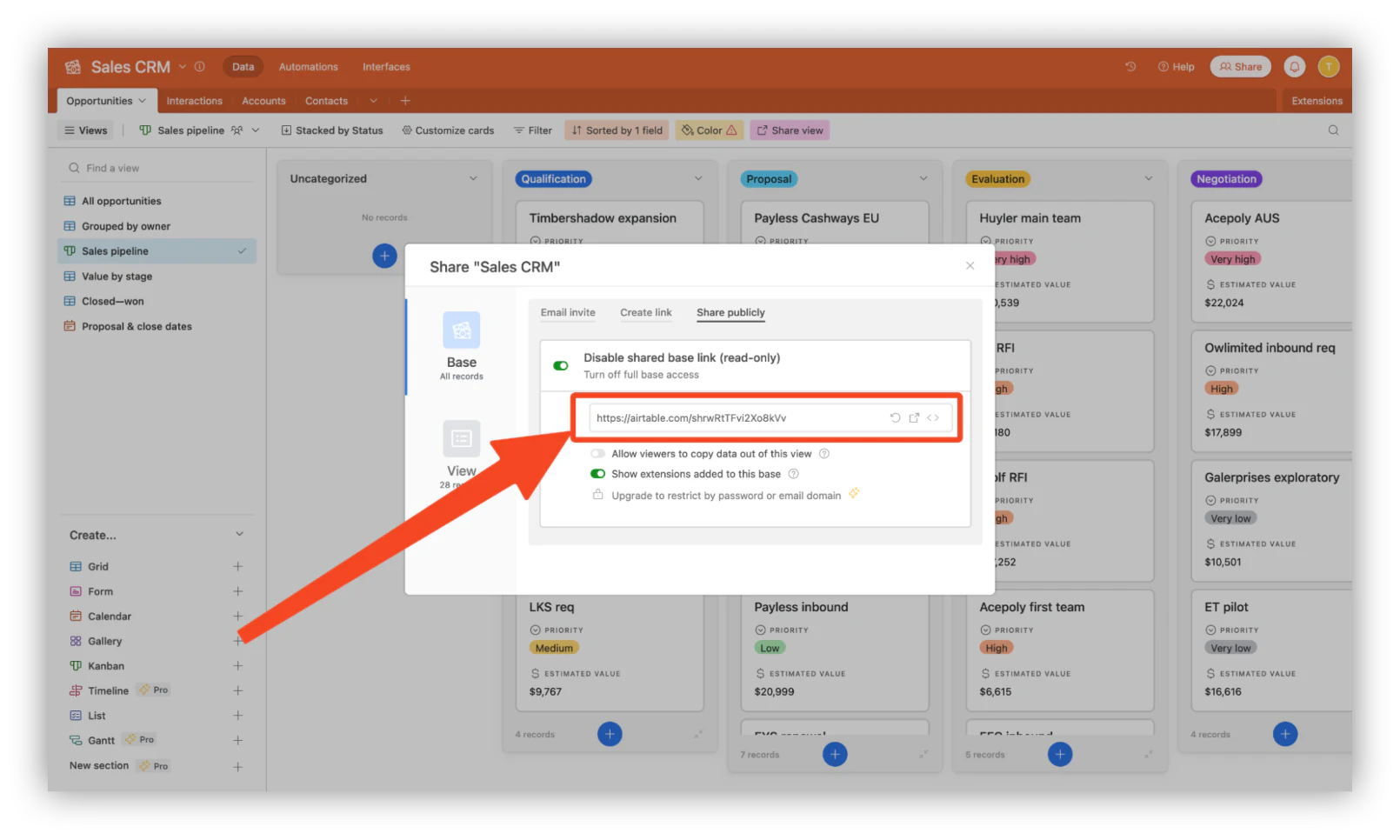Open base history icon in header
Viewport: 1400px width, 840px height.
coord(1130,67)
